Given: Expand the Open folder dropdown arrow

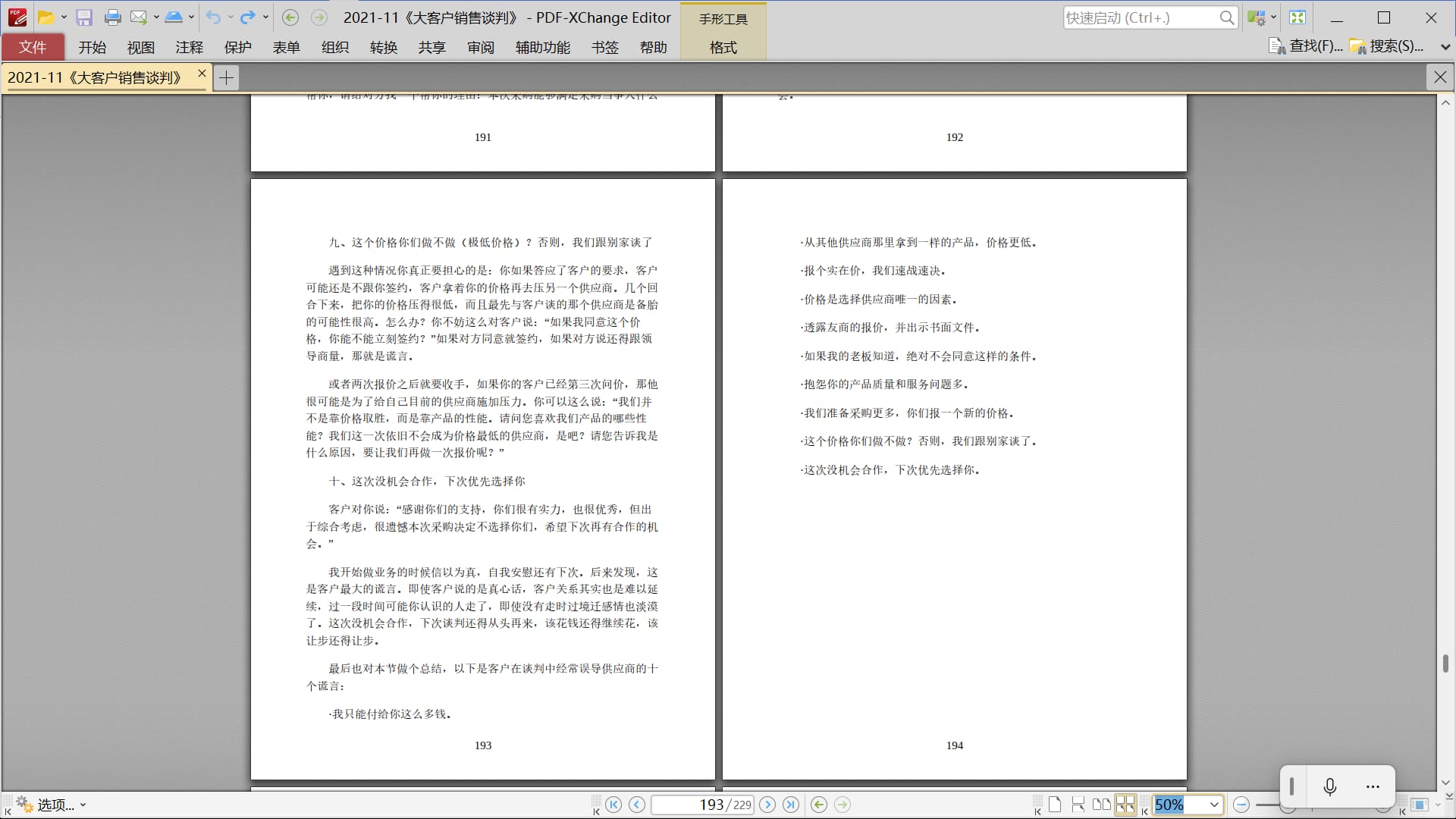Looking at the screenshot, I should click(x=64, y=17).
